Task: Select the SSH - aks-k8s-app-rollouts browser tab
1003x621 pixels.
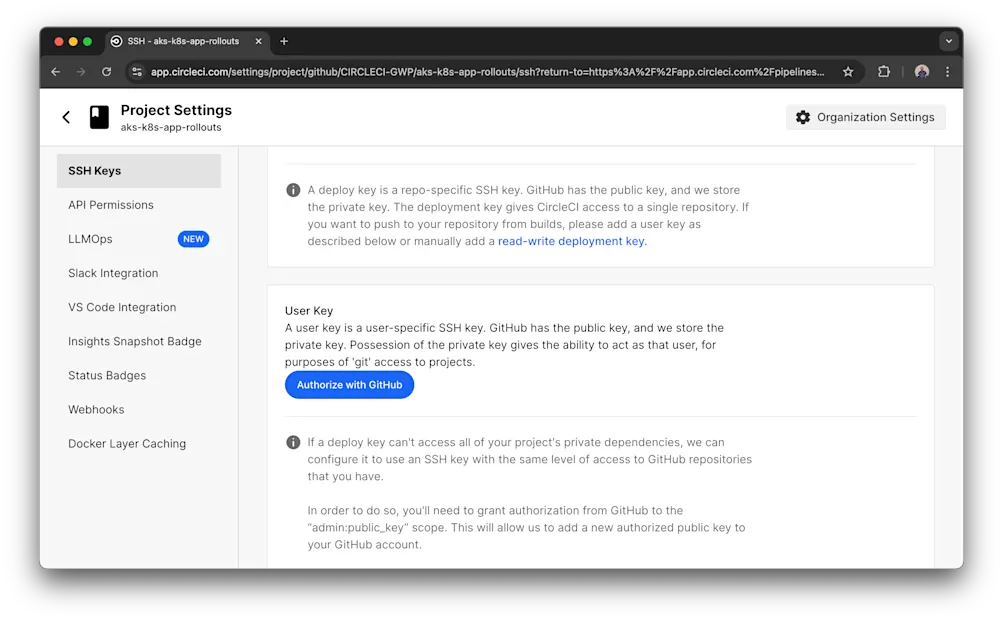Action: pyautogui.click(x=186, y=41)
